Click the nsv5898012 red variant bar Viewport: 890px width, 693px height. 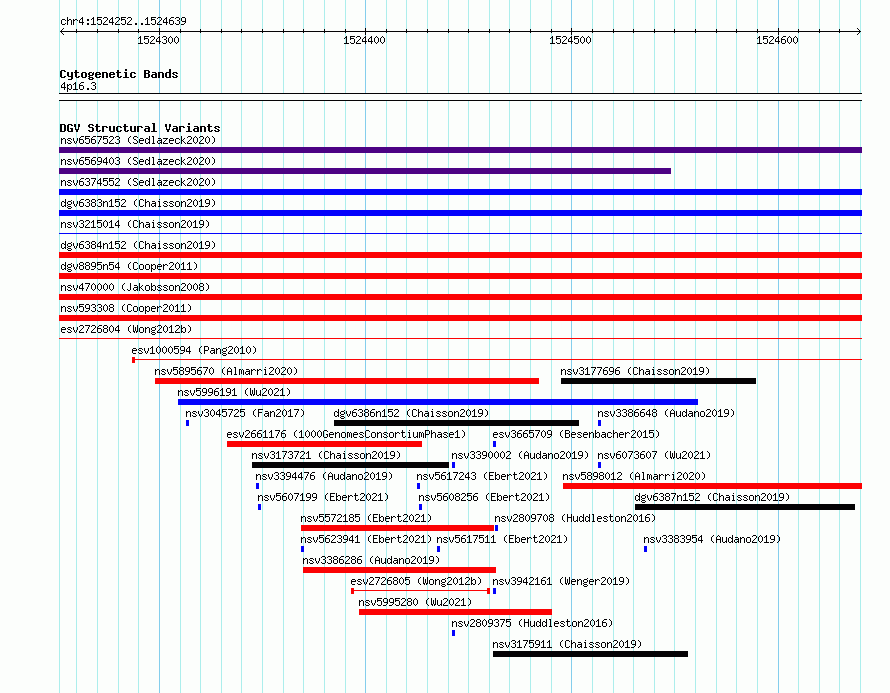click(712, 486)
